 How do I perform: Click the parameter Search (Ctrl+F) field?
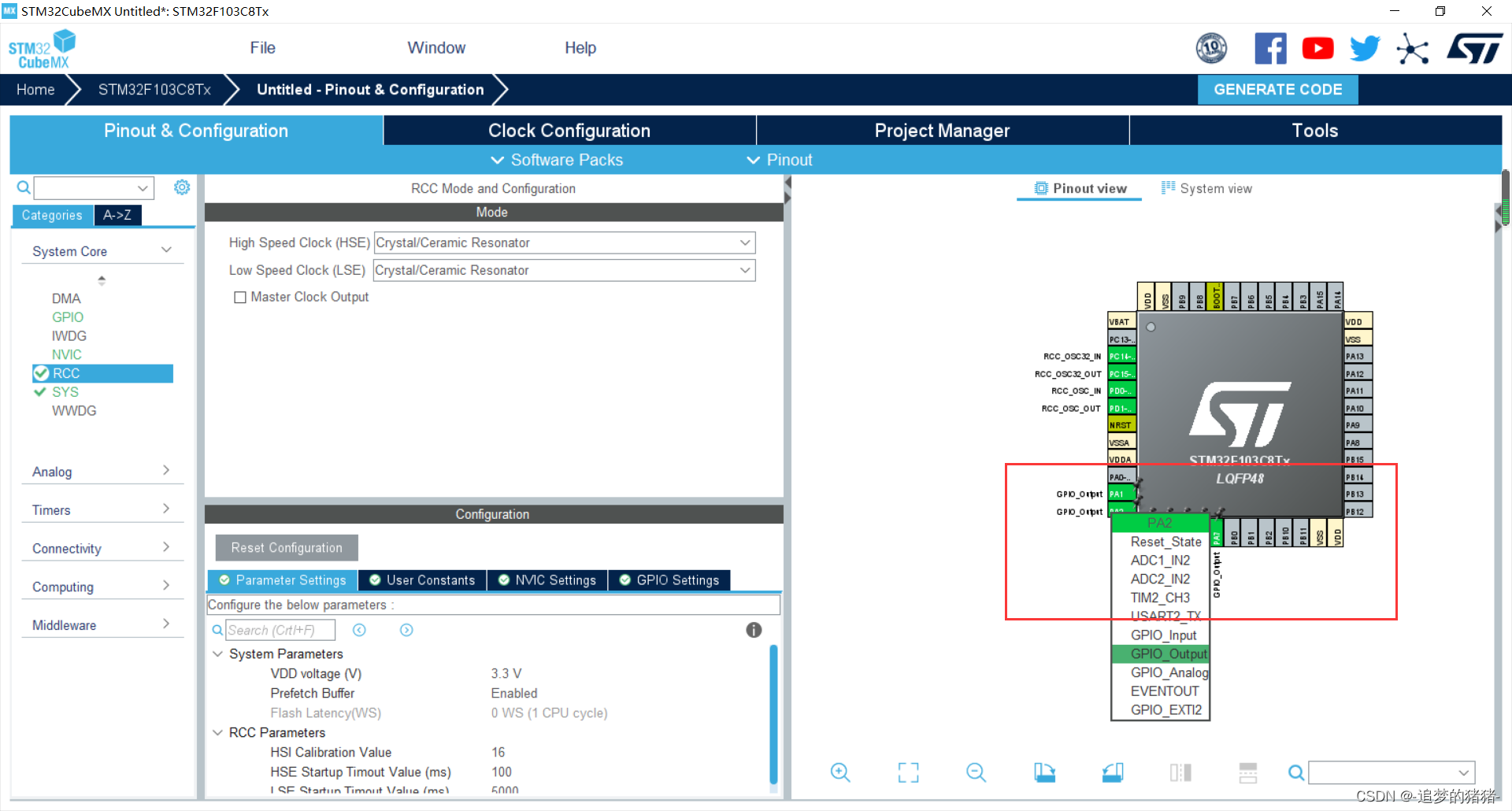pyautogui.click(x=280, y=630)
